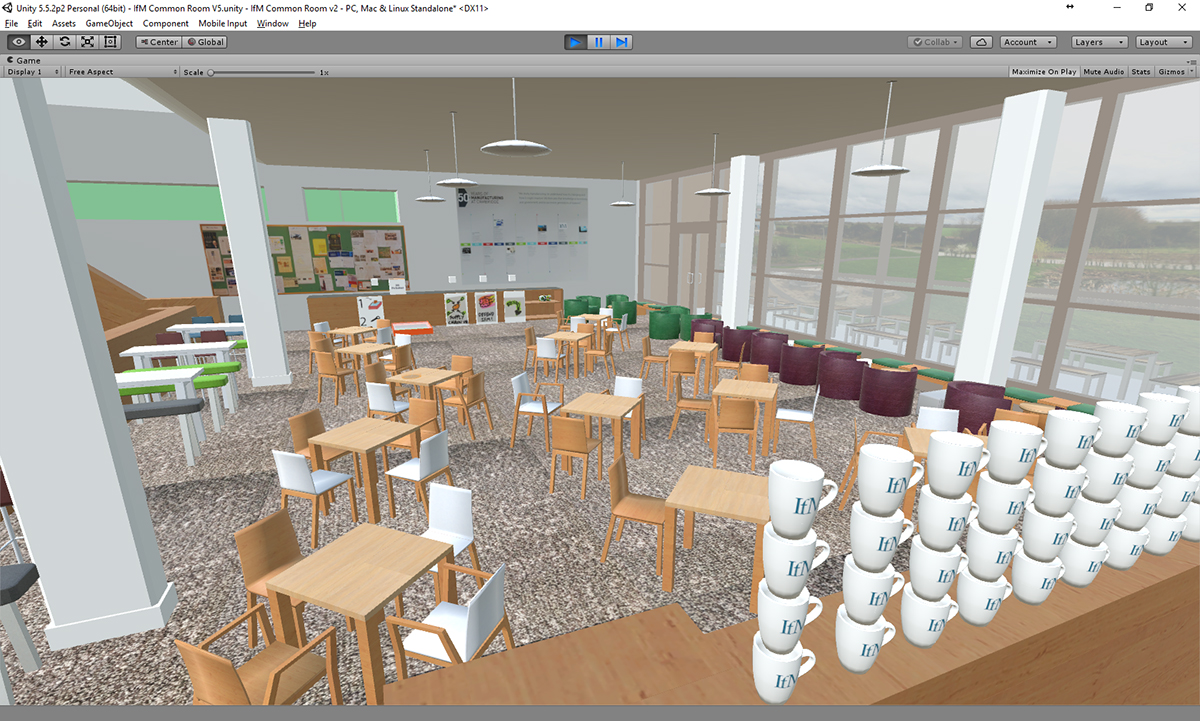Viewport: 1200px width, 721px height.
Task: Toggle the Gizmos button
Action: [x=1169, y=72]
